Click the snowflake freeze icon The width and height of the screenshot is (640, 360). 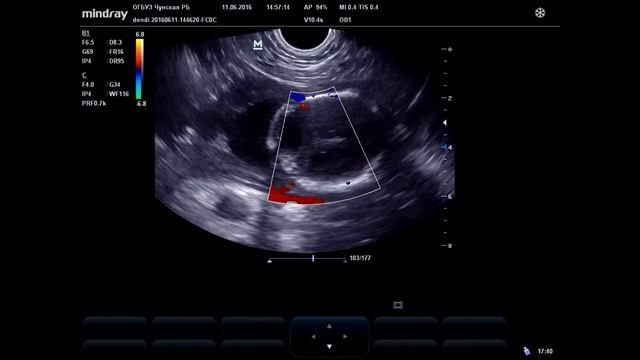540,13
